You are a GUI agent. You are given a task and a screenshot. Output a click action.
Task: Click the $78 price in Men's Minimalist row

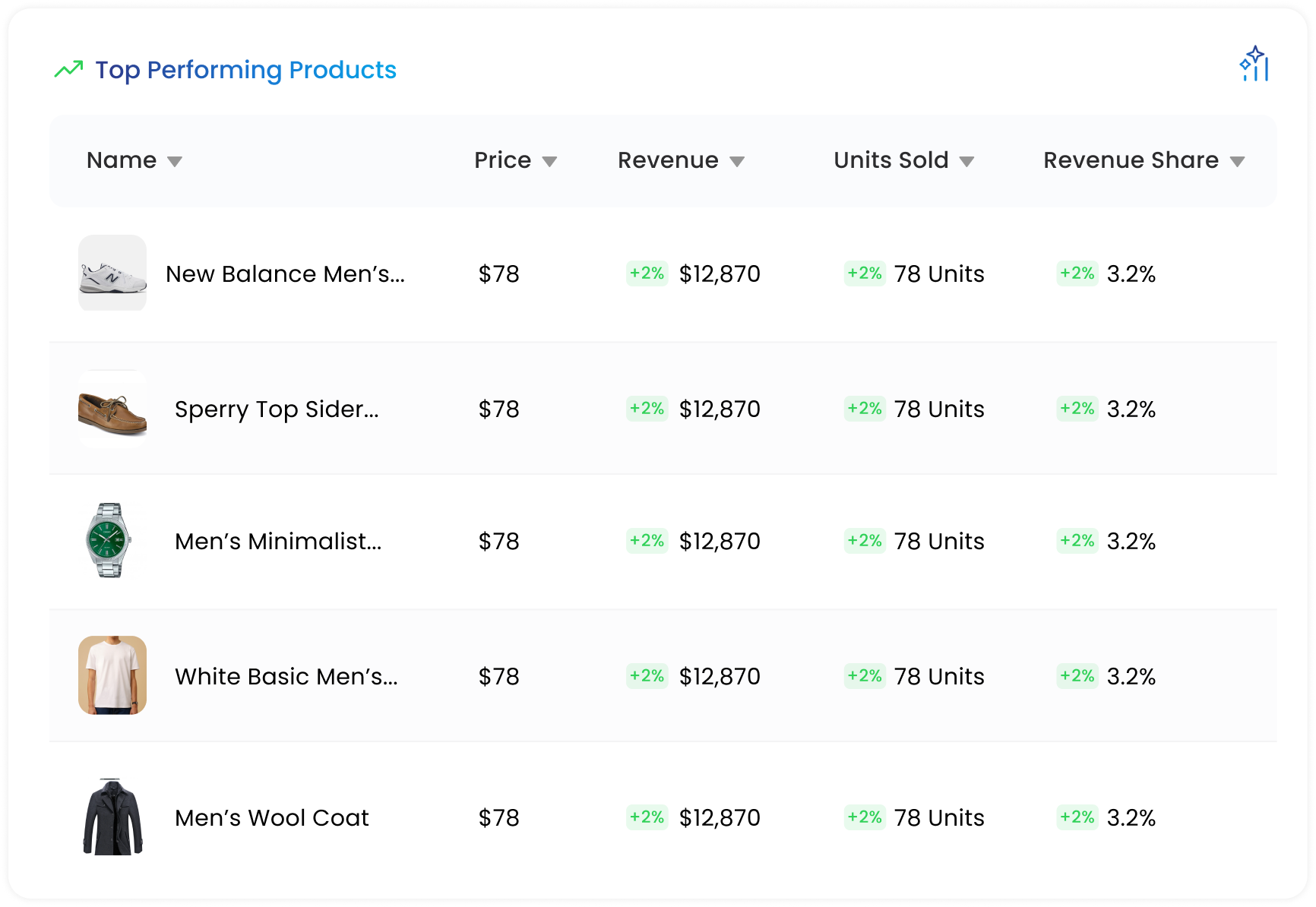point(498,541)
